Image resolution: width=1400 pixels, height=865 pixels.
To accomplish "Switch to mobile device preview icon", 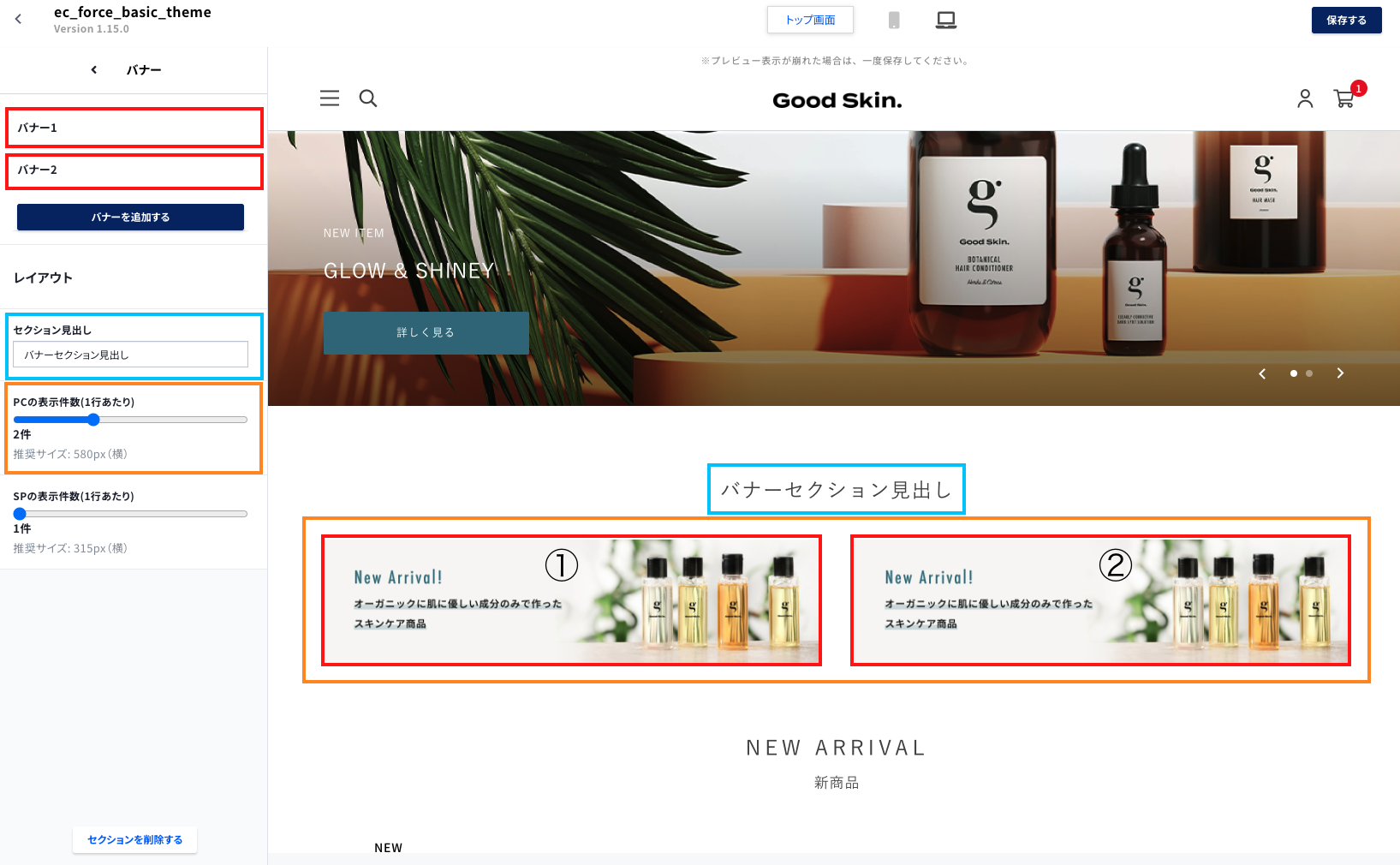I will coord(894,20).
